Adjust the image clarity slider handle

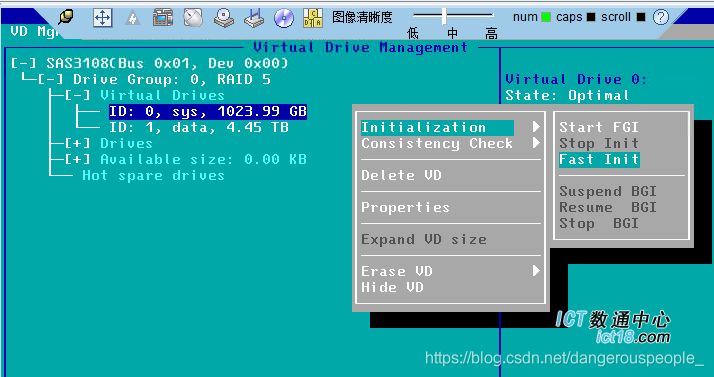point(444,16)
